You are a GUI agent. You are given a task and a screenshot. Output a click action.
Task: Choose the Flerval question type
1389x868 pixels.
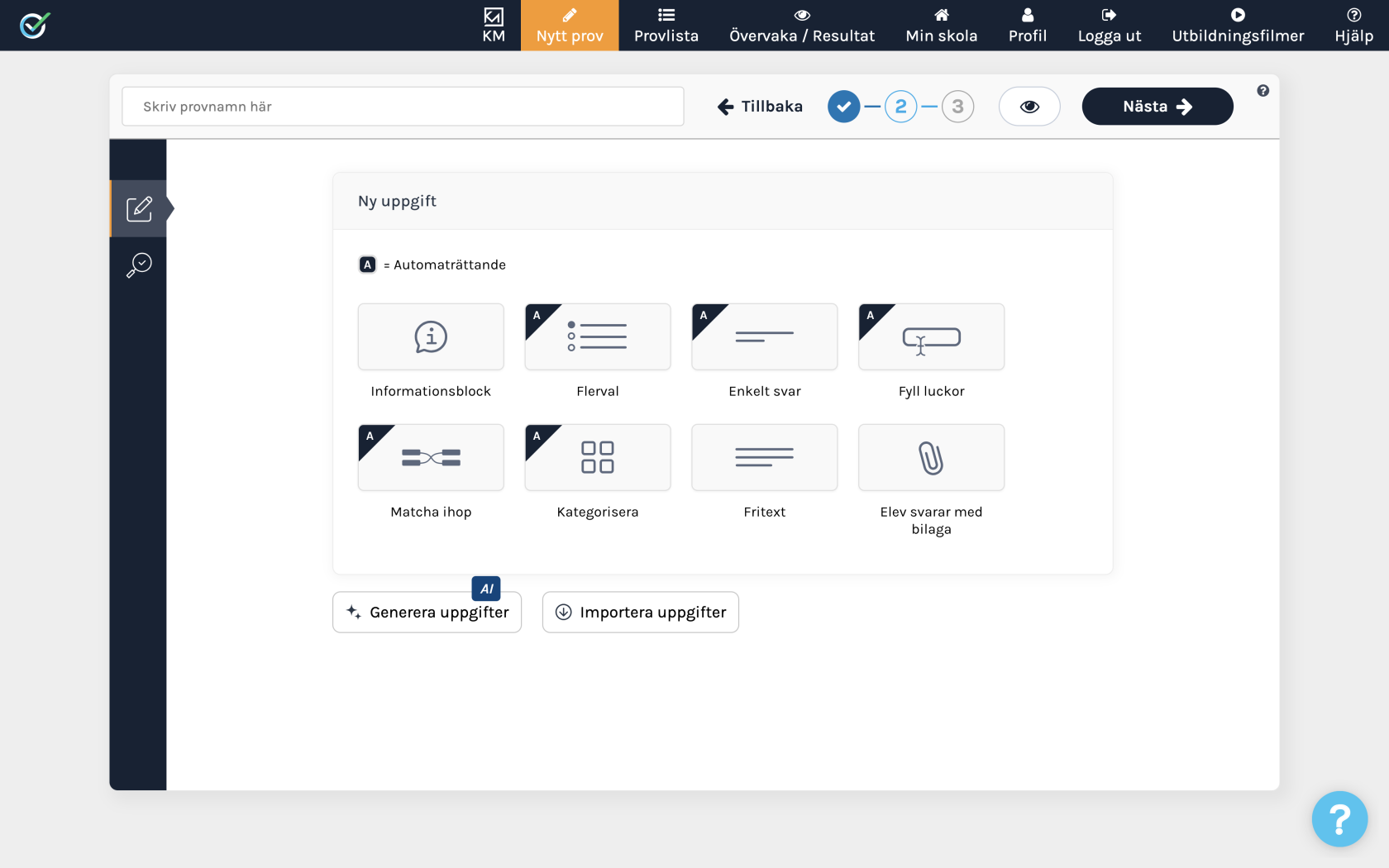pos(598,336)
